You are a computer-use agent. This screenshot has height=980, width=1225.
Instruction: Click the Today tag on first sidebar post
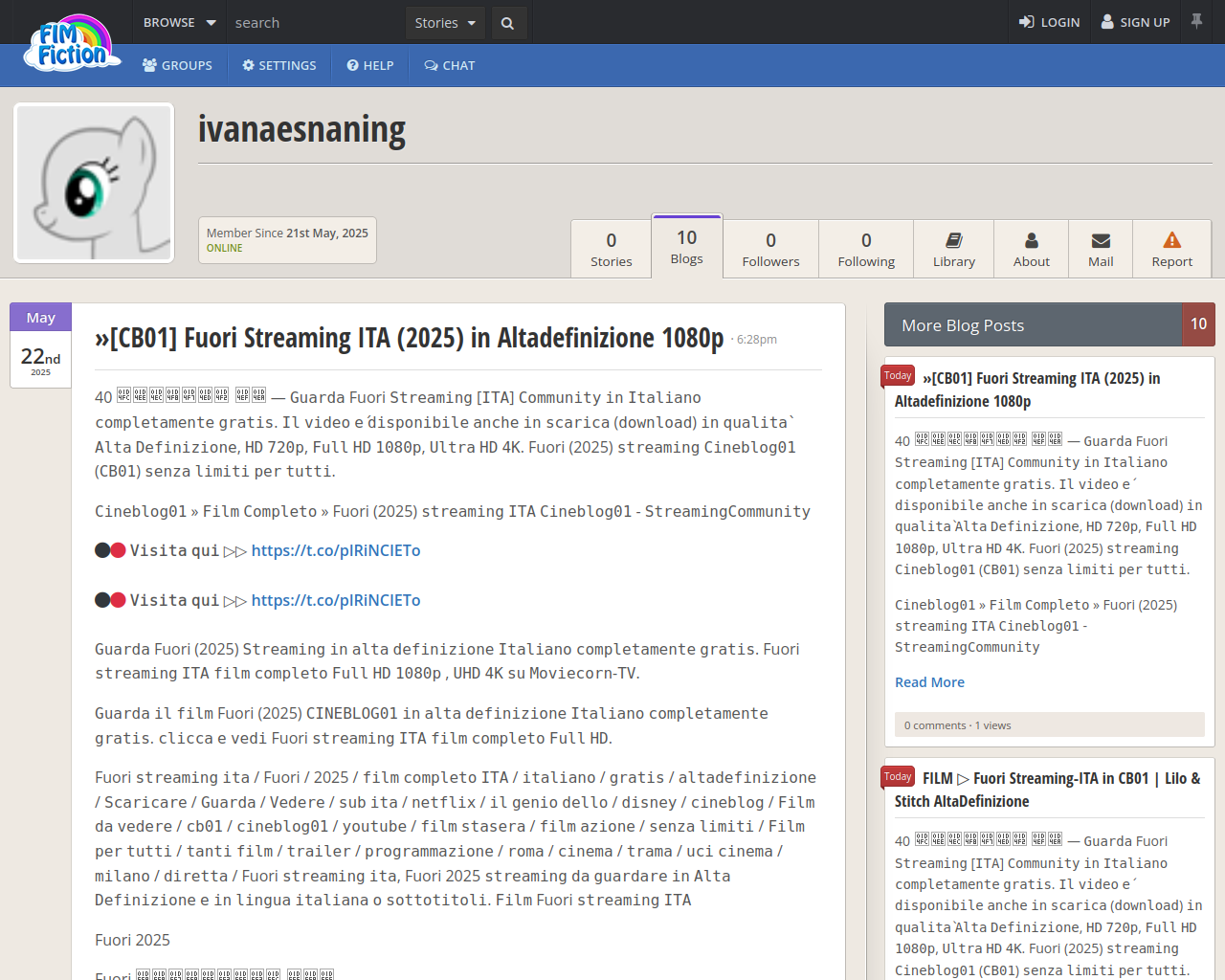click(x=898, y=376)
